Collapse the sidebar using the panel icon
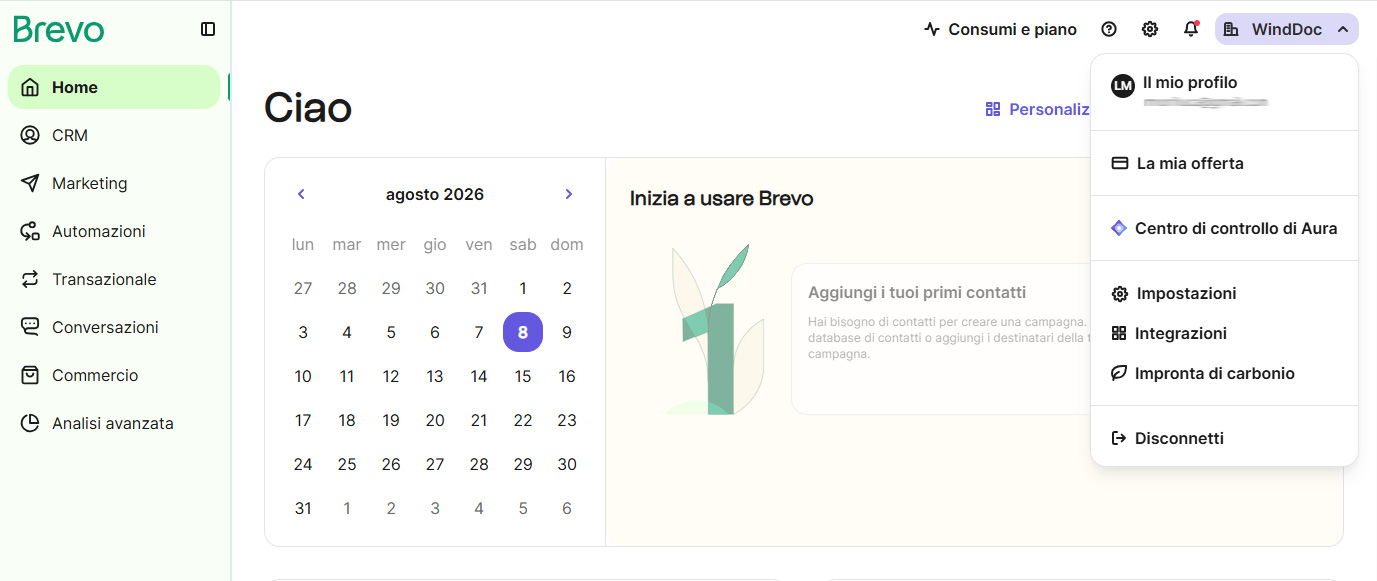 click(x=208, y=29)
